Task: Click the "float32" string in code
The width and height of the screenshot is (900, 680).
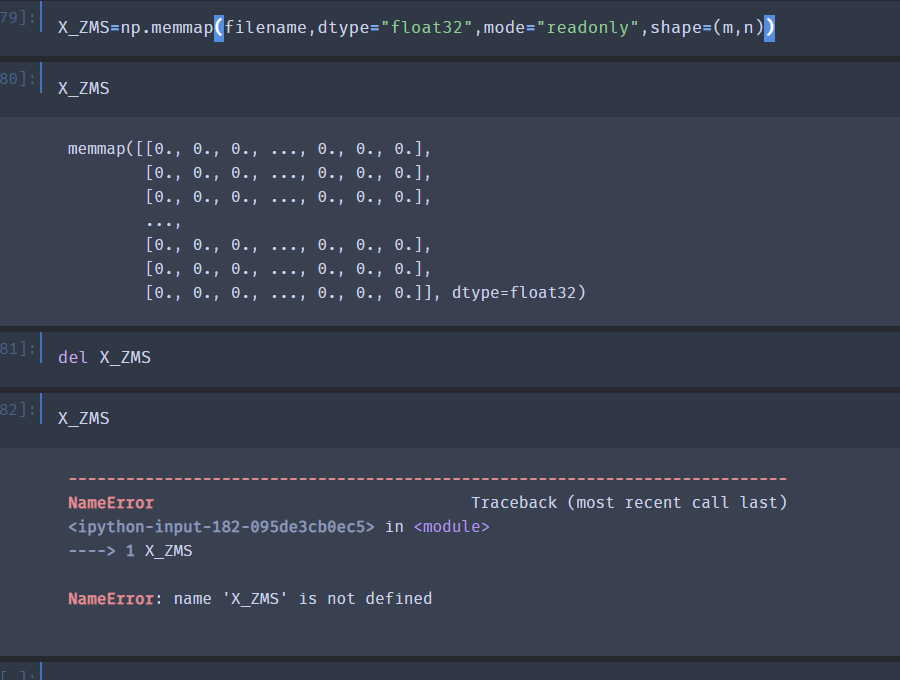Action: tap(425, 28)
